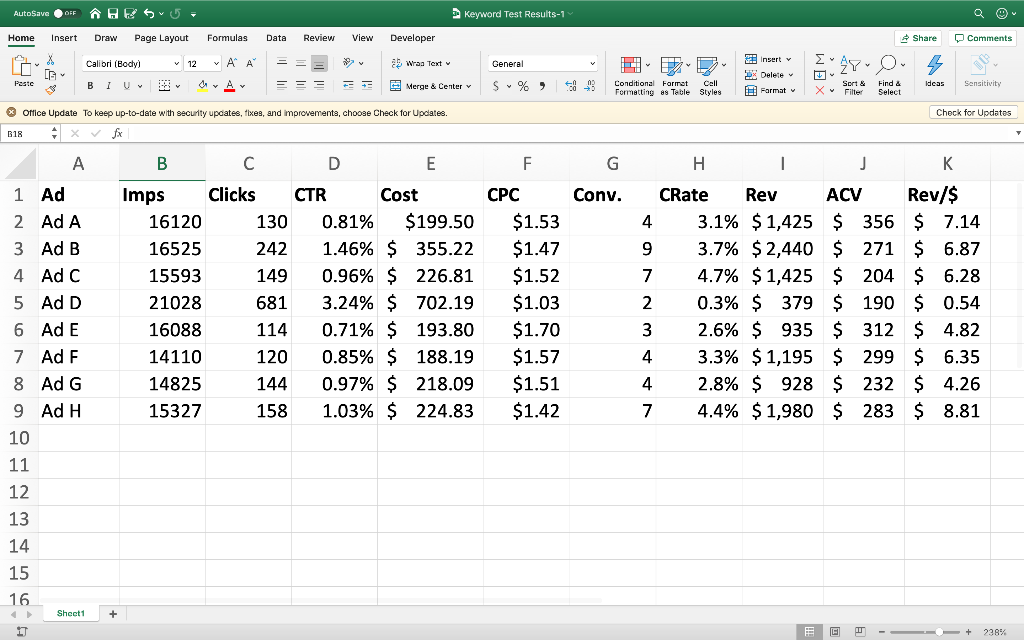Open Find & Select
Screen dimensions: 1024x640
coord(889,76)
